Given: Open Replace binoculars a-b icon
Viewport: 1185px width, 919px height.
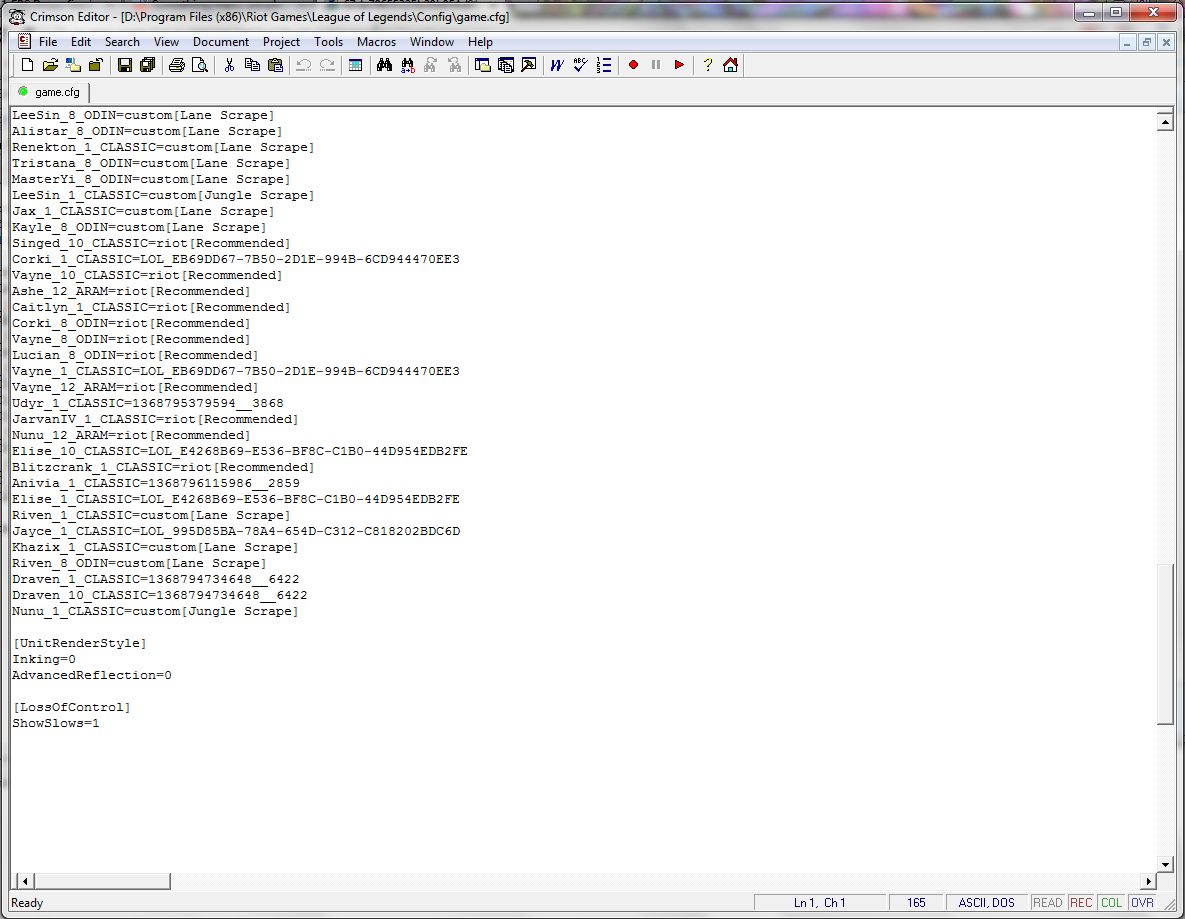Looking at the screenshot, I should pyautogui.click(x=408, y=65).
